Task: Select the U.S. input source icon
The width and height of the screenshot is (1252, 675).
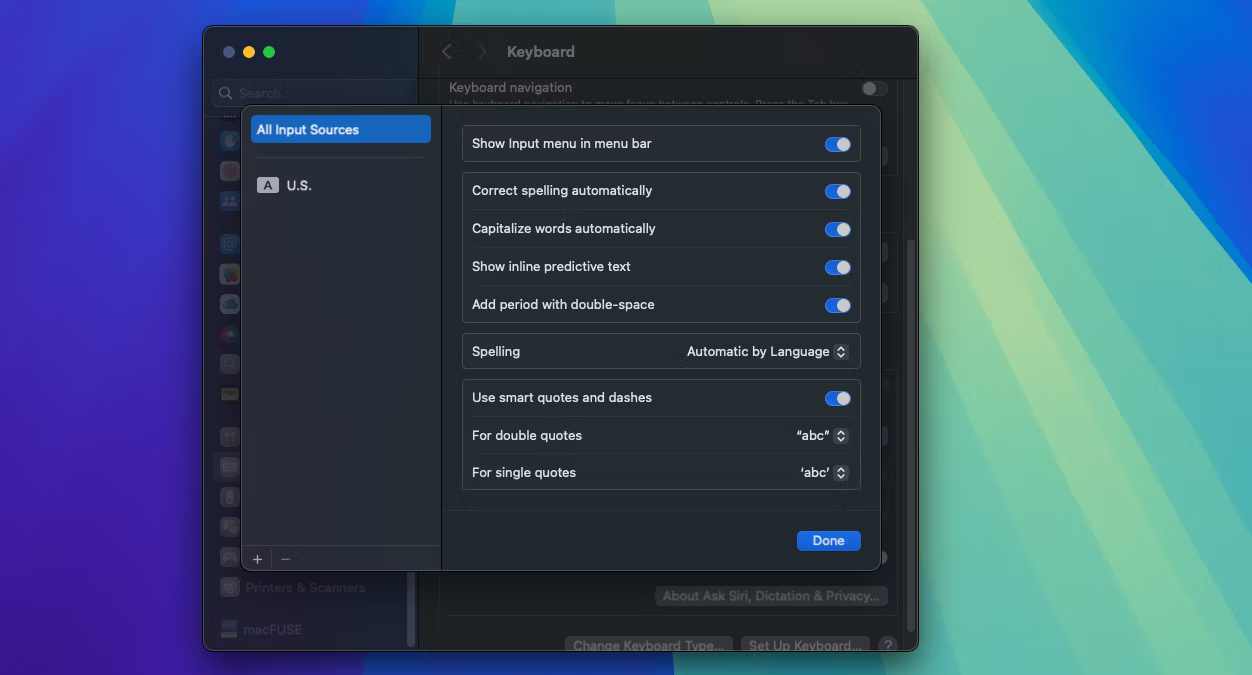Action: (268, 185)
